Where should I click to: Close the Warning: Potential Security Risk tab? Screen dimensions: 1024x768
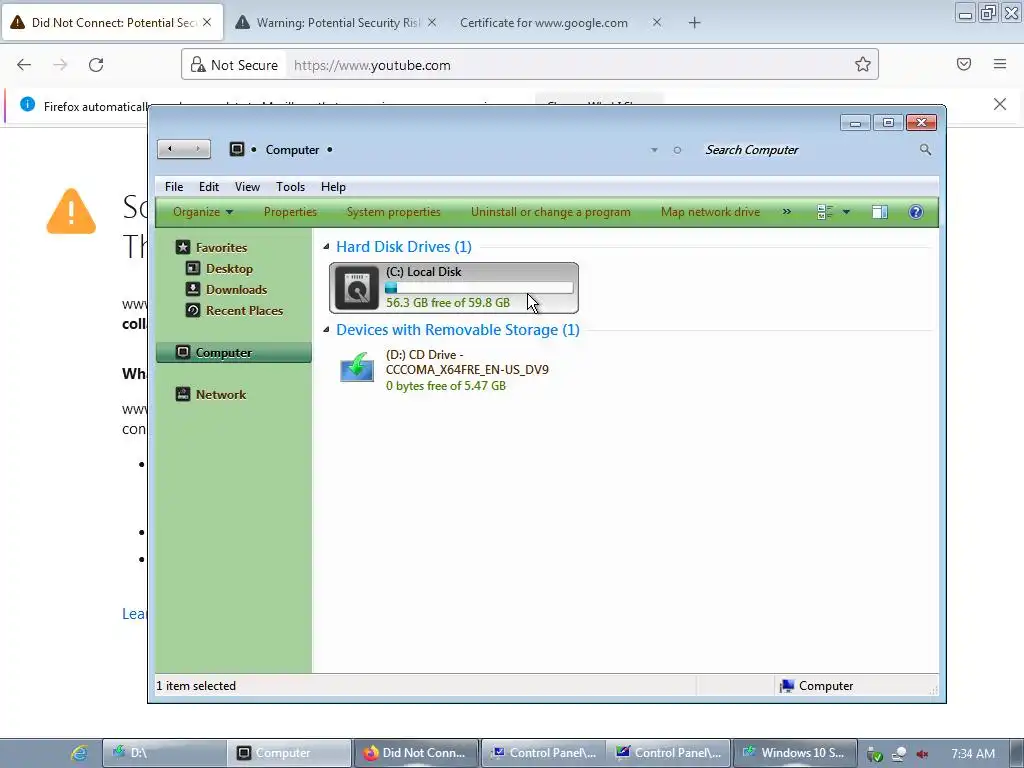432,22
